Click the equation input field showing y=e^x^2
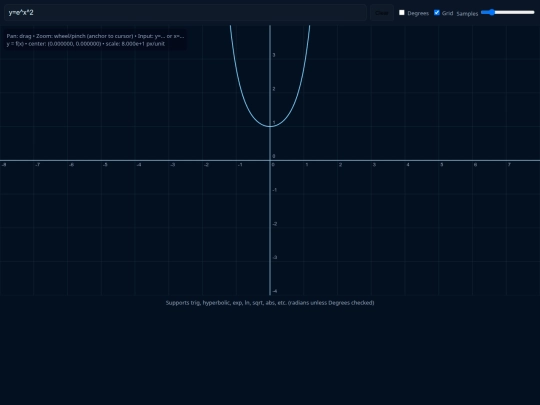 (185, 13)
